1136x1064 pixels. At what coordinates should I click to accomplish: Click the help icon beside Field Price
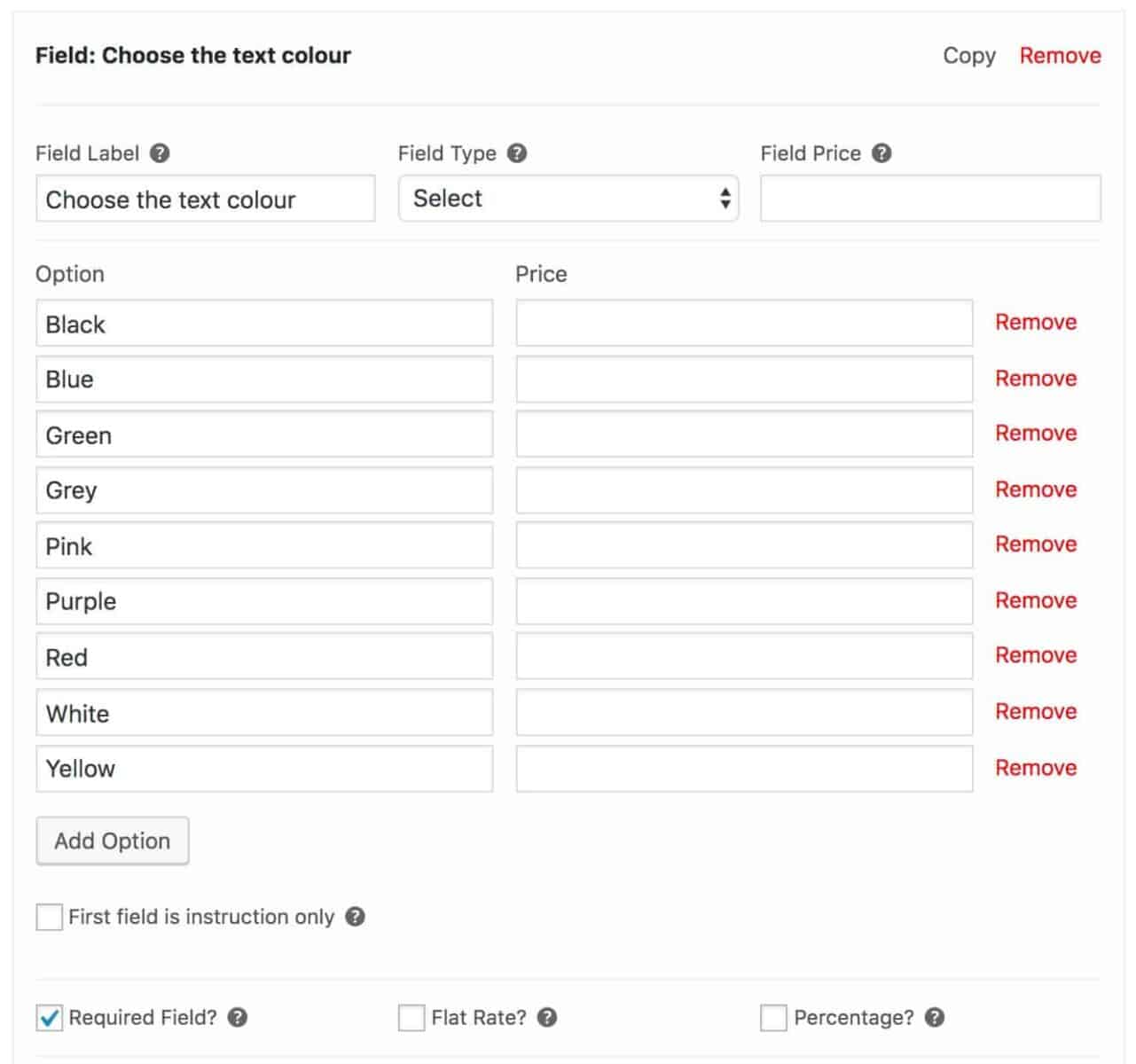pos(881,153)
